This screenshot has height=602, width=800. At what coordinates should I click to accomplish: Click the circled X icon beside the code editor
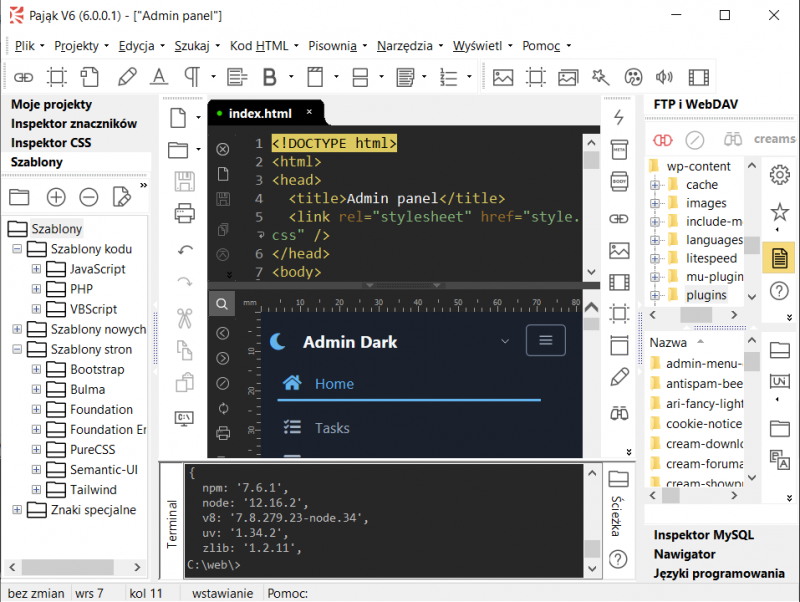pyautogui.click(x=222, y=149)
